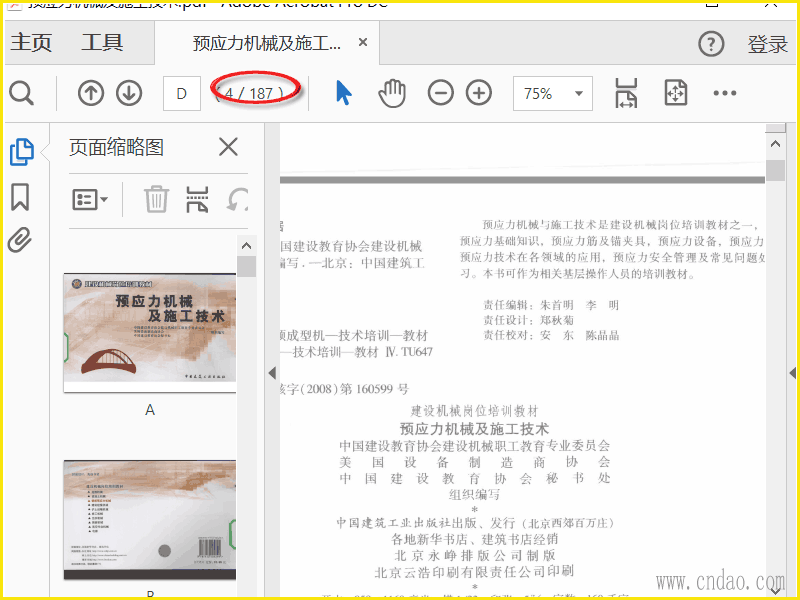Click the text 责任设计：郑秋菊
The width and height of the screenshot is (800, 600).
(529, 320)
